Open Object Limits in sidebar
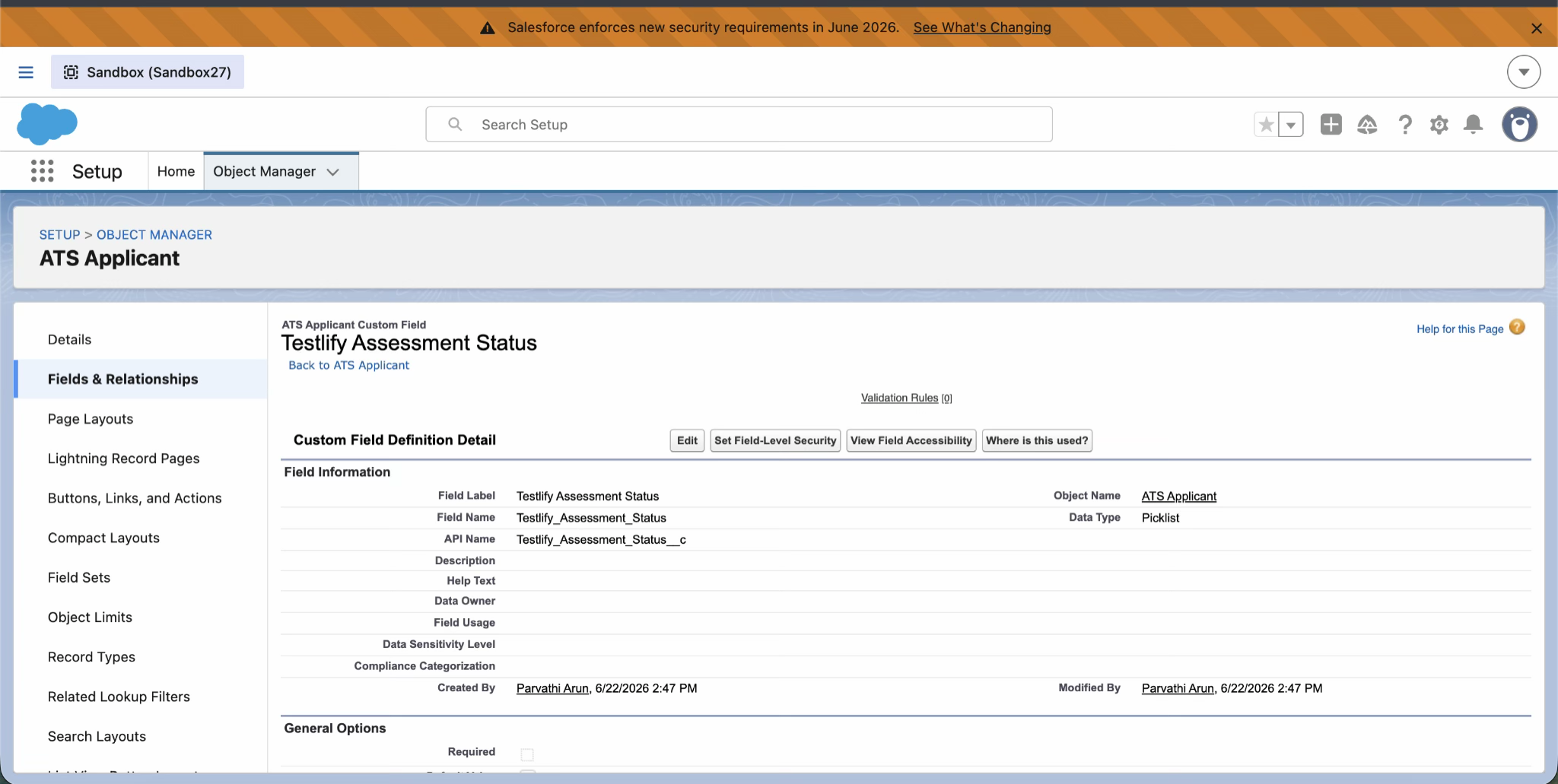Image resolution: width=1558 pixels, height=784 pixels. (90, 617)
